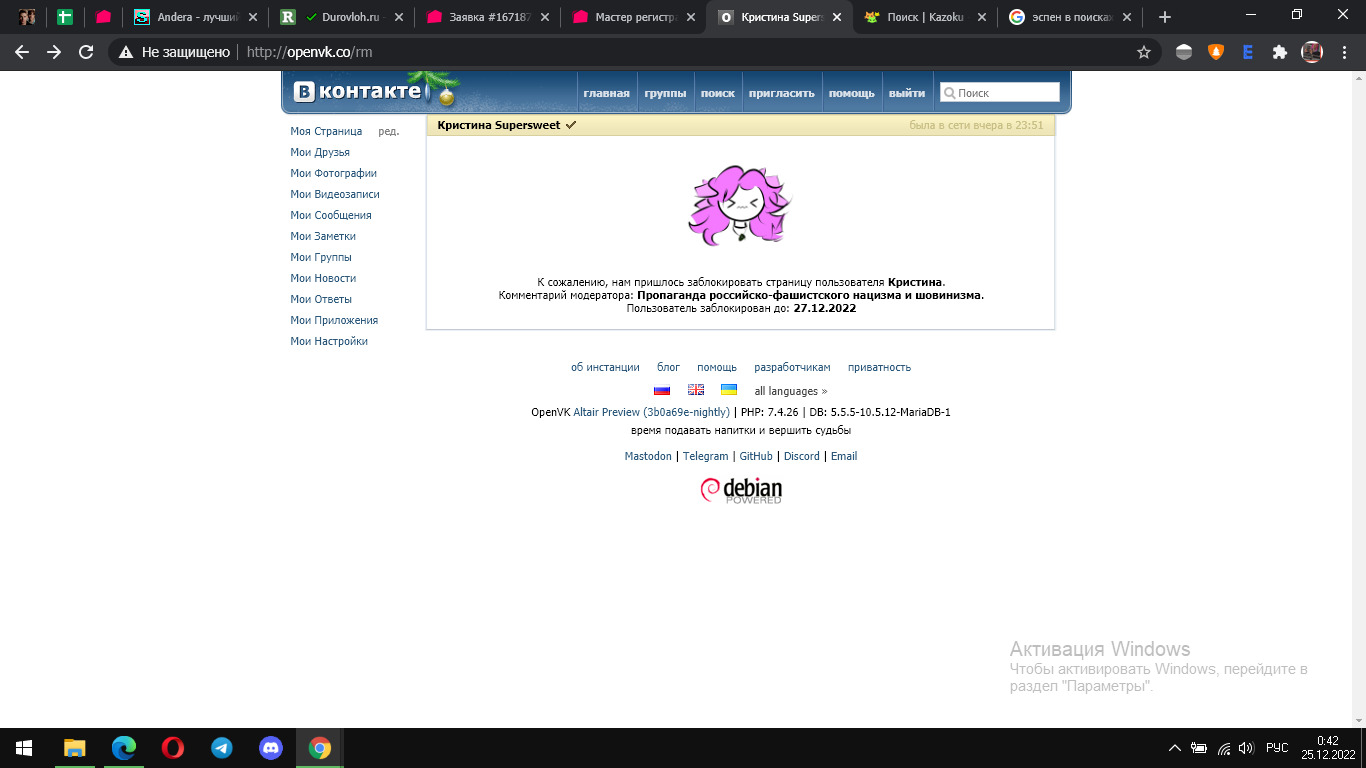Switch to the Andera browser tab

tap(196, 17)
